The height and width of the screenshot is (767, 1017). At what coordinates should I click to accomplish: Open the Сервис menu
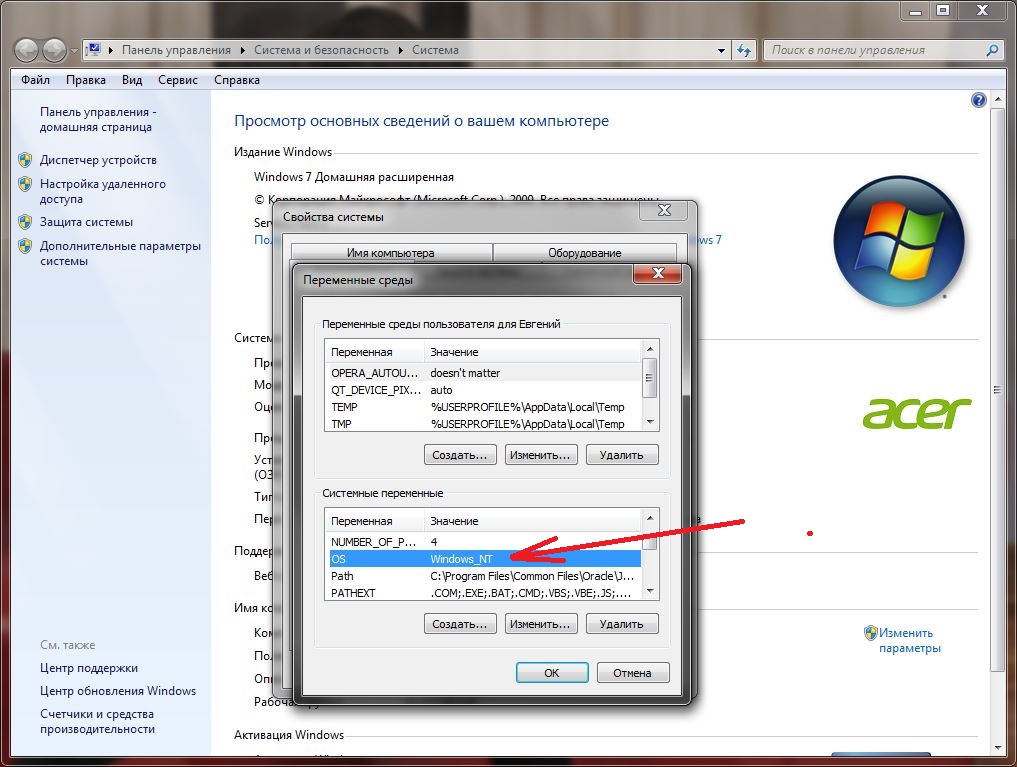click(178, 80)
